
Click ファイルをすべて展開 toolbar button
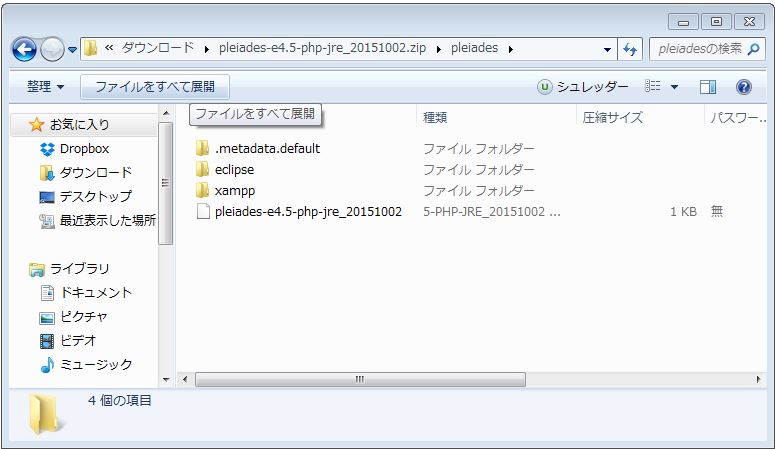tap(155, 87)
